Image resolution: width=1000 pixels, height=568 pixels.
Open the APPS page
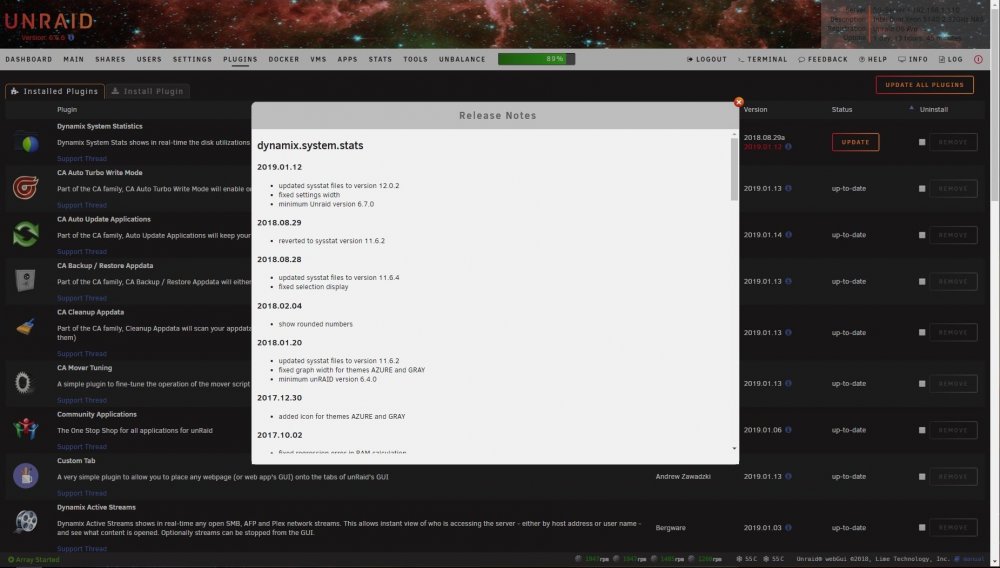[x=347, y=59]
